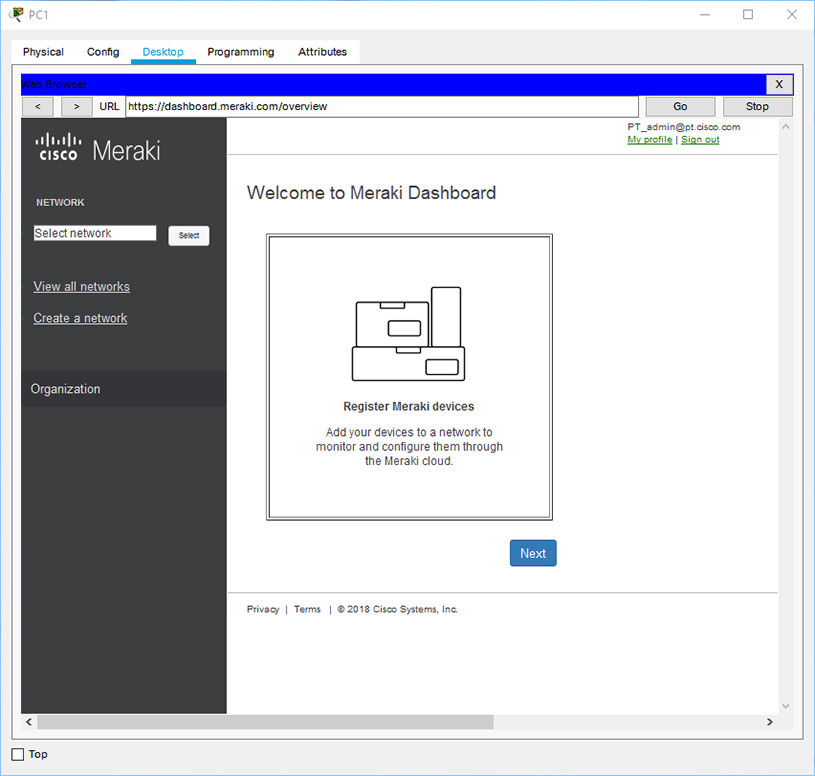Open the Desktop tab
Image resolution: width=815 pixels, height=776 pixels.
[163, 52]
